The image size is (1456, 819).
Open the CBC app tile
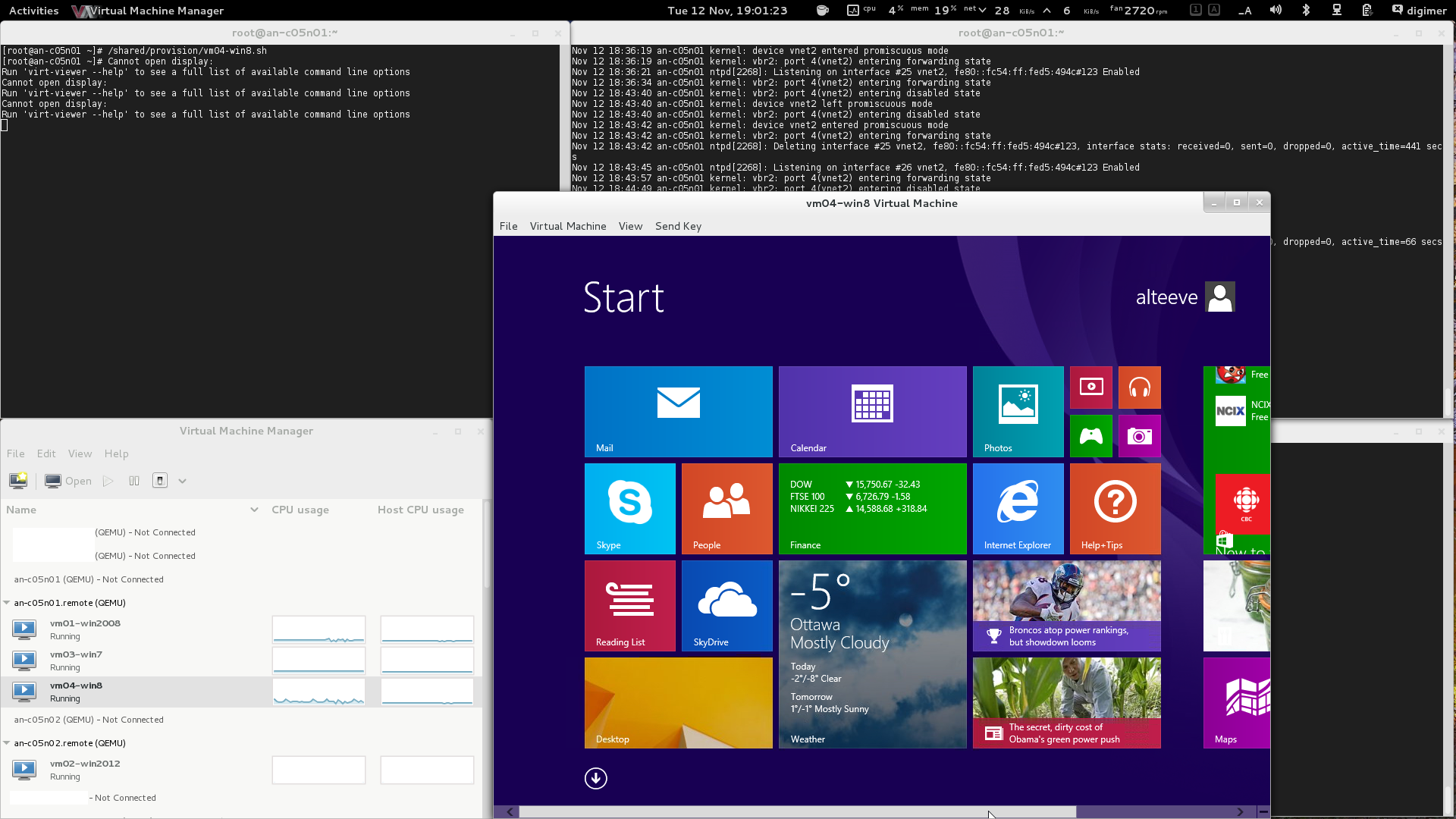[1242, 504]
